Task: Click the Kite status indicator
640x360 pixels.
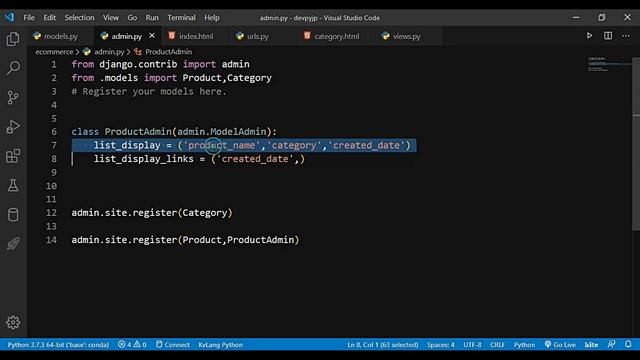Action: point(591,344)
